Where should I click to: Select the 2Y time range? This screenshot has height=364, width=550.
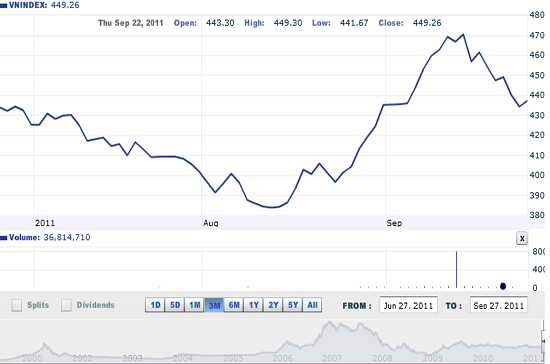[x=273, y=305]
